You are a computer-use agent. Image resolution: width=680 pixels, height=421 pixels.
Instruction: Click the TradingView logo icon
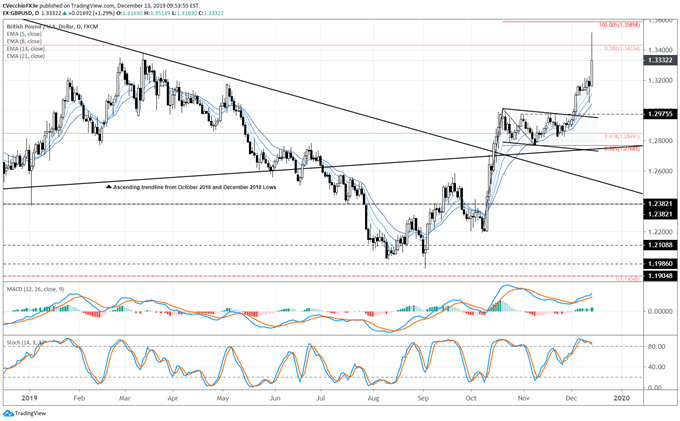click(8, 413)
